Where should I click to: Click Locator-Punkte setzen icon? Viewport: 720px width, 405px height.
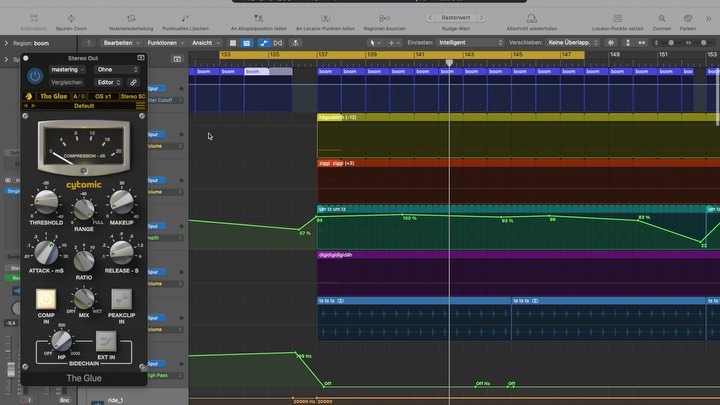(x=616, y=18)
